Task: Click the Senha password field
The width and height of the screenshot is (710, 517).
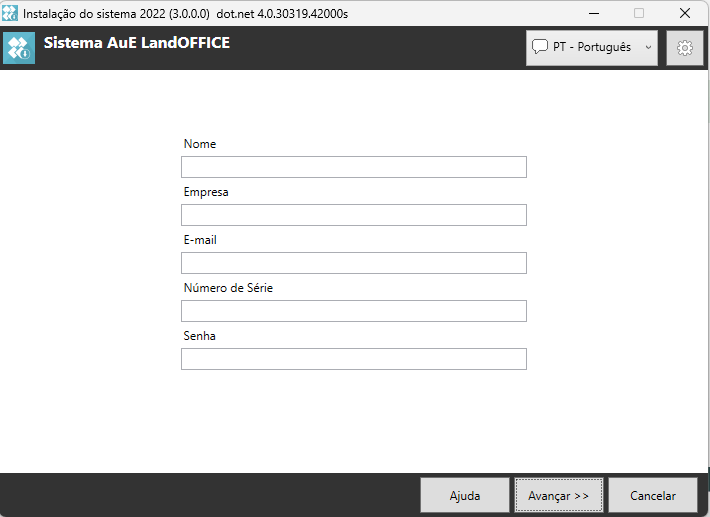Action: tap(353, 359)
